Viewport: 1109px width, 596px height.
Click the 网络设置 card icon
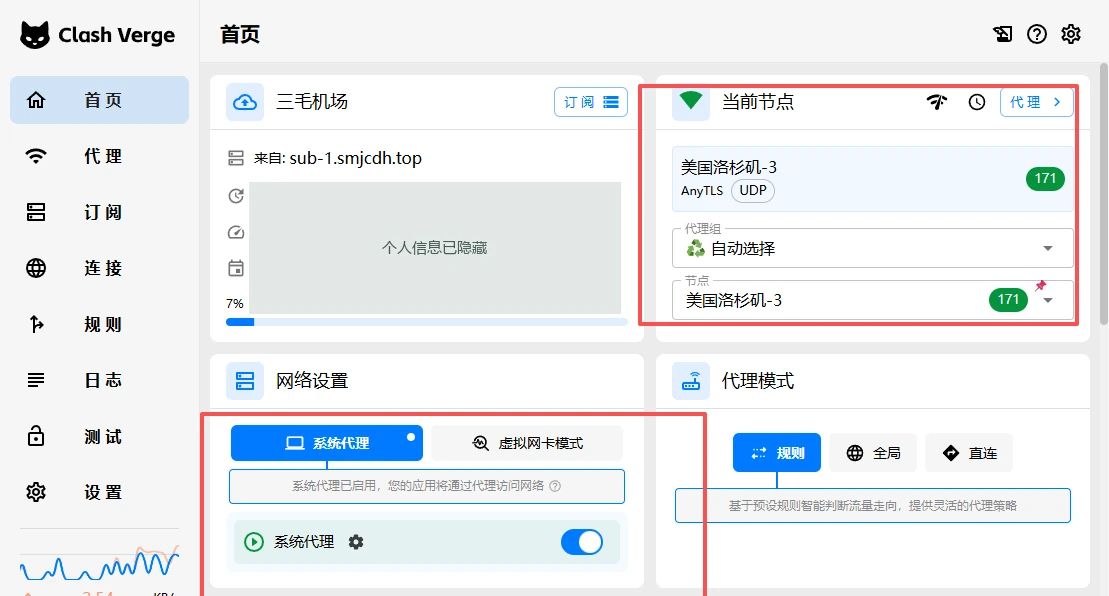point(245,381)
